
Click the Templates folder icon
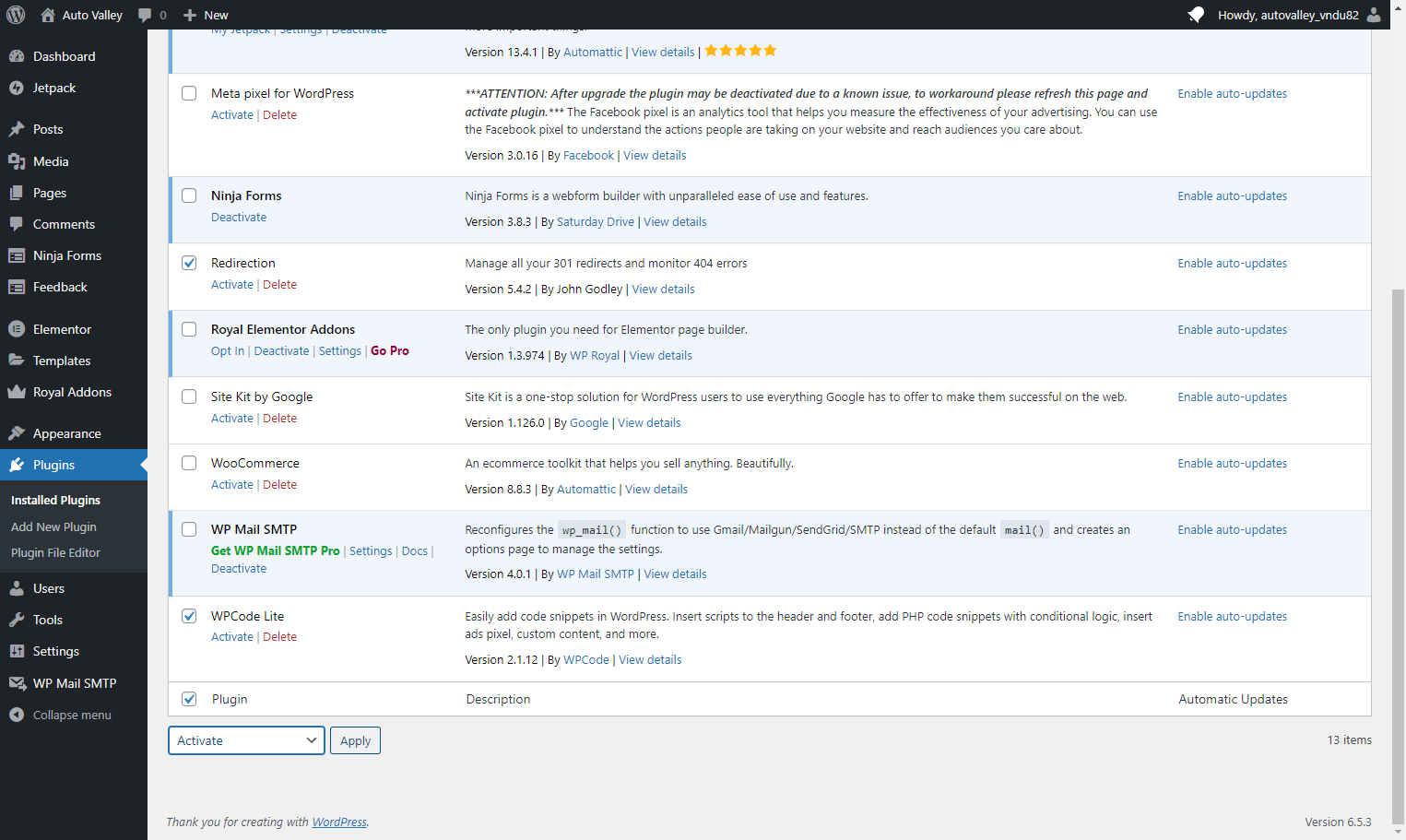[17, 361]
